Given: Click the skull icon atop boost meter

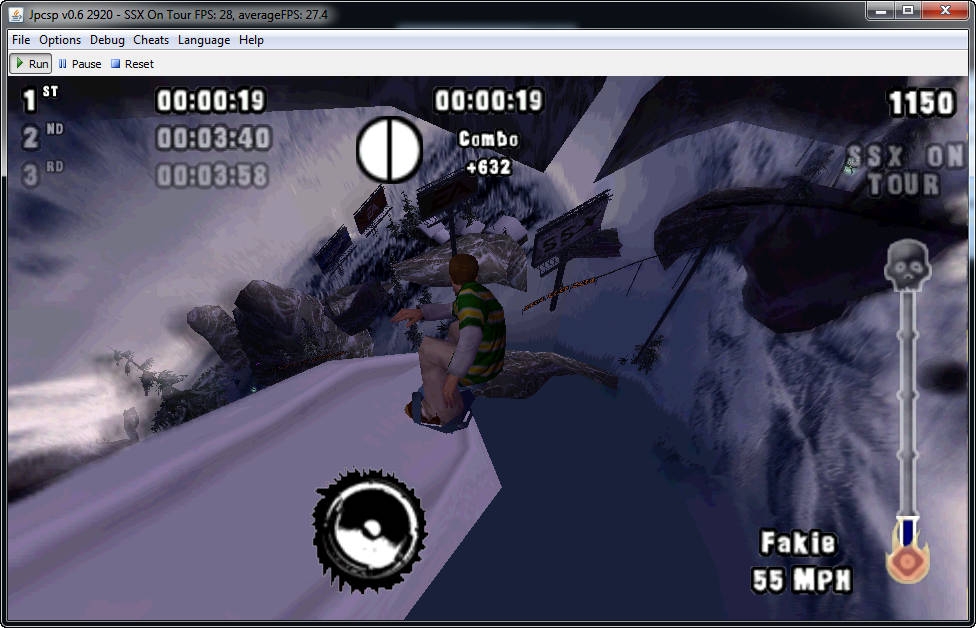Looking at the screenshot, I should (x=908, y=266).
